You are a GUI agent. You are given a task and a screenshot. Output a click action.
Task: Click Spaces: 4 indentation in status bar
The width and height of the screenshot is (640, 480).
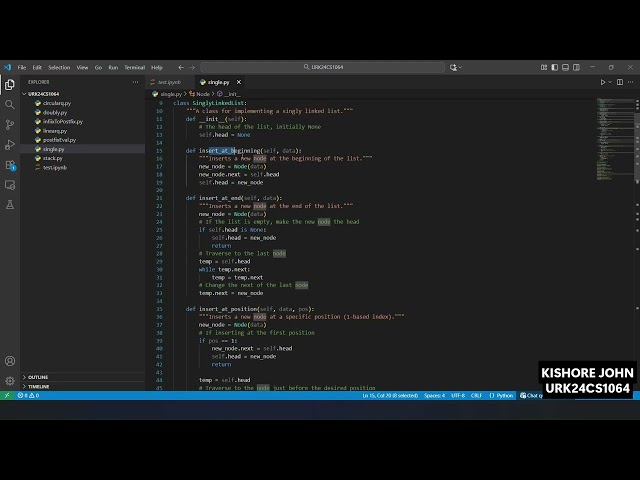pyautogui.click(x=434, y=395)
